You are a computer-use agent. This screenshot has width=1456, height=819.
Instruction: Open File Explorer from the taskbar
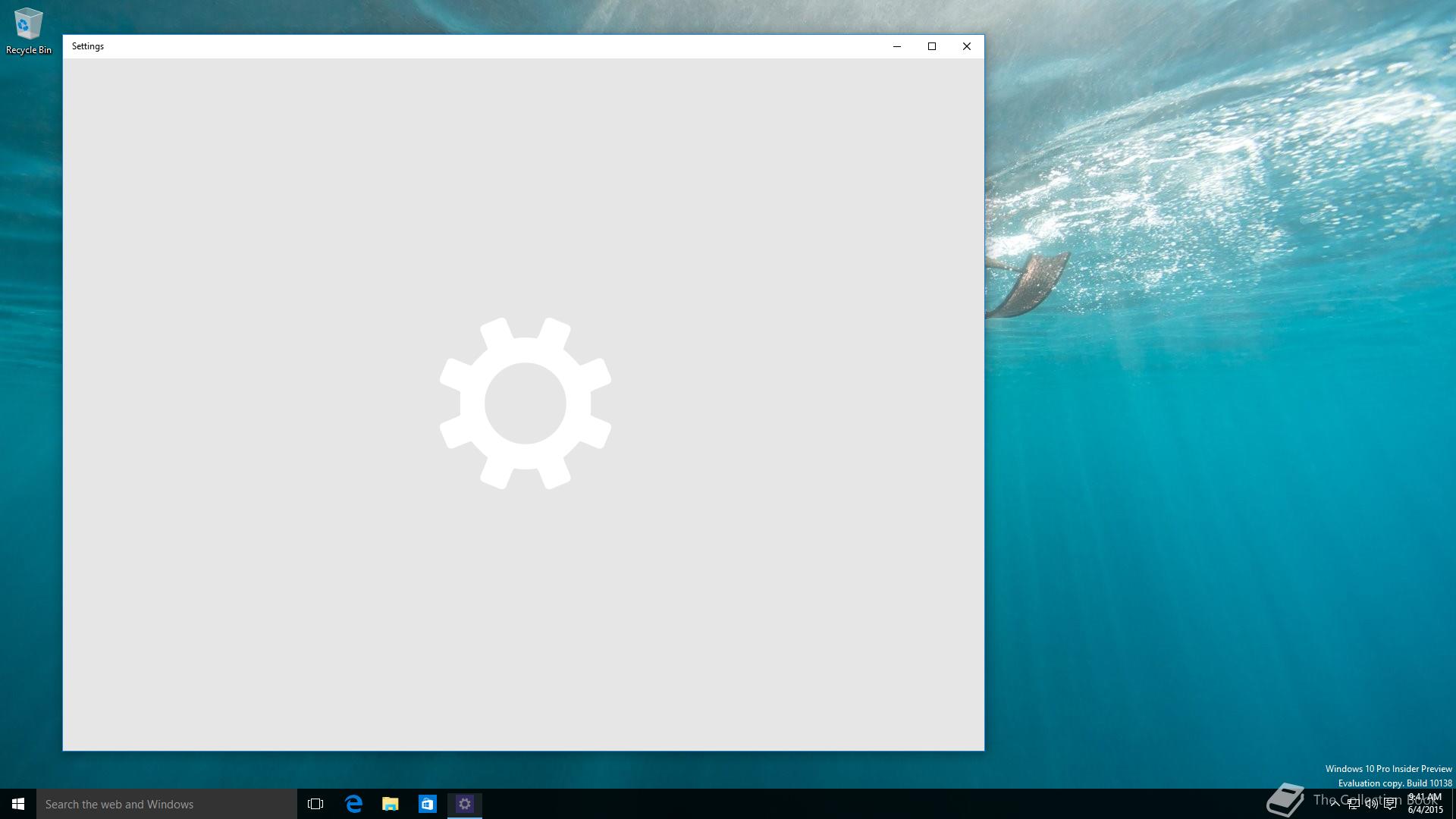(x=391, y=804)
